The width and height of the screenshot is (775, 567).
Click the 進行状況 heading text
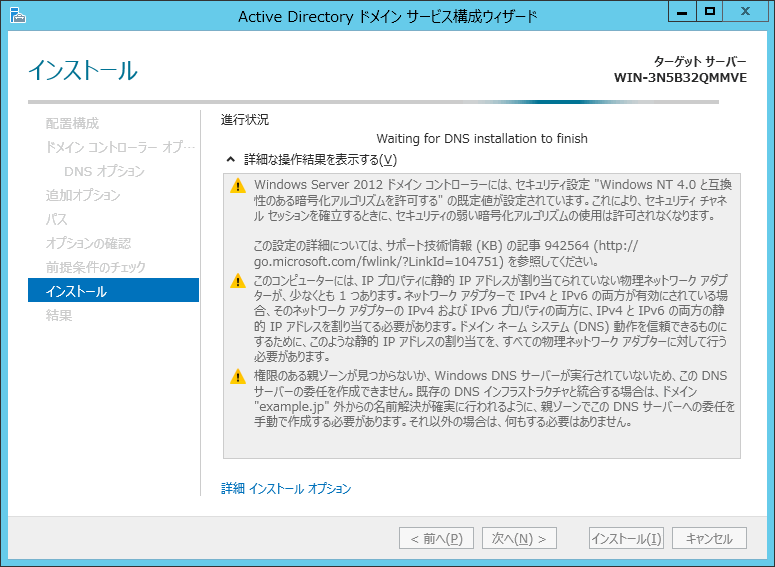coord(245,120)
